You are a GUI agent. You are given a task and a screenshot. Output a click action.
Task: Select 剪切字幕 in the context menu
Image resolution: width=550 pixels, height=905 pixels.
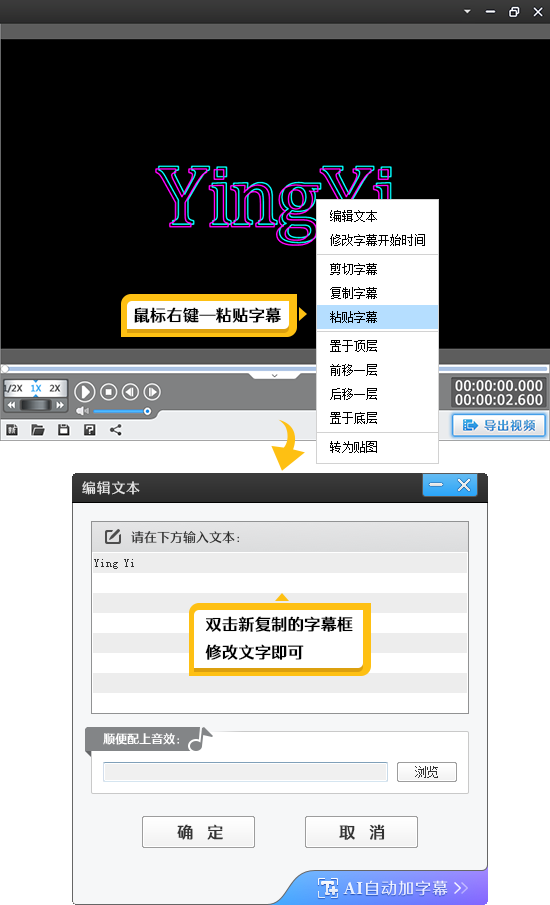[x=377, y=270]
